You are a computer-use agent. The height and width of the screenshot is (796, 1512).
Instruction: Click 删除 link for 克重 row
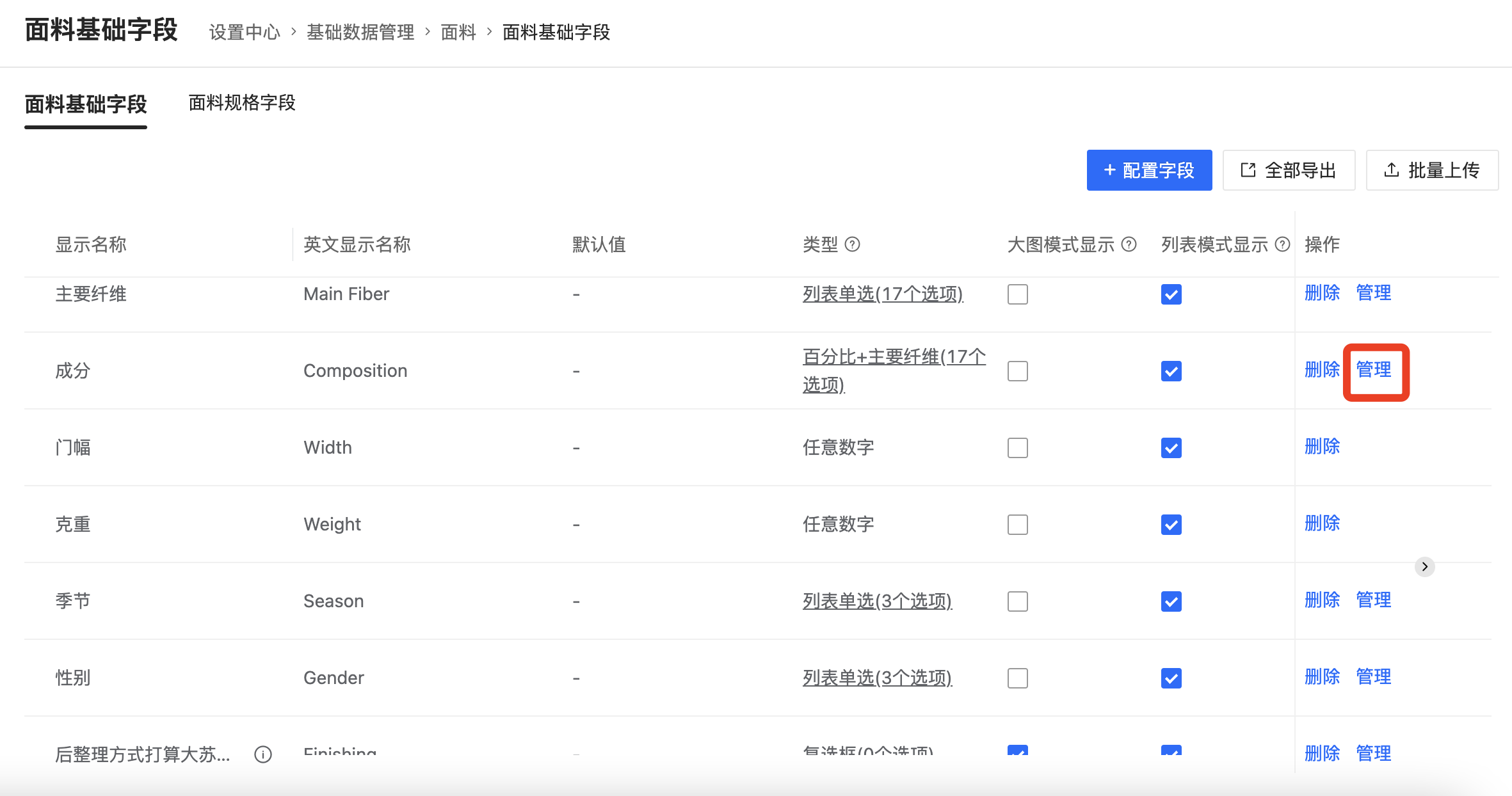[1322, 523]
